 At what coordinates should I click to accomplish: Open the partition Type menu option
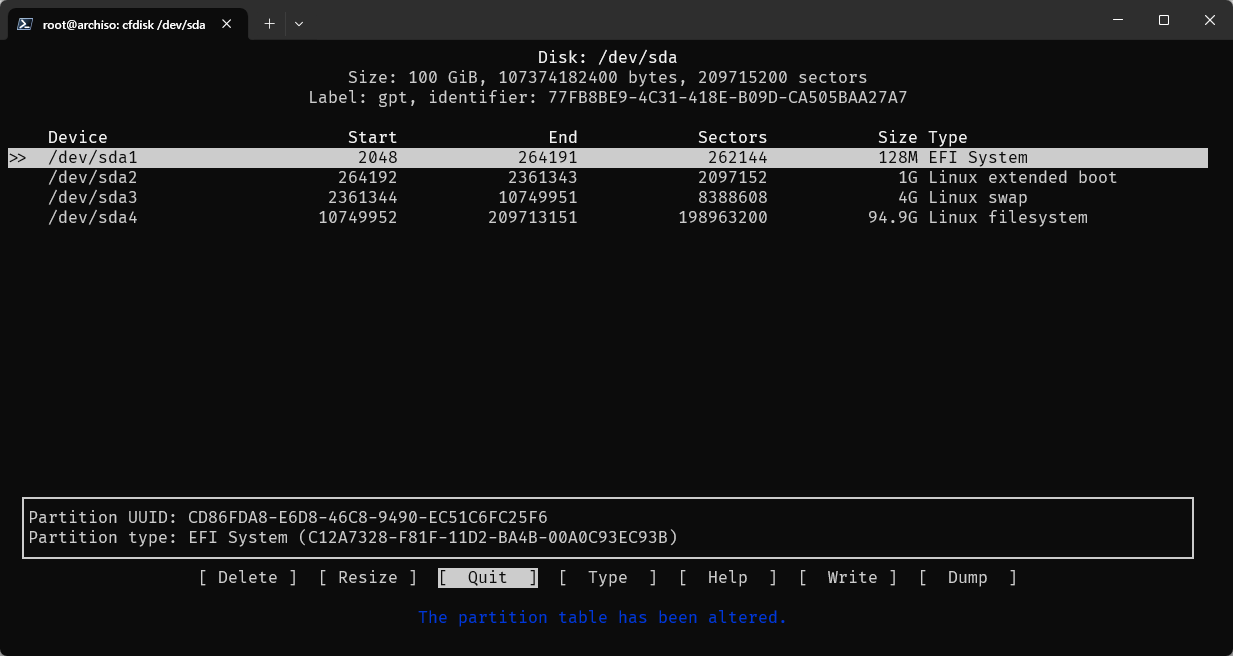pyautogui.click(x=607, y=578)
